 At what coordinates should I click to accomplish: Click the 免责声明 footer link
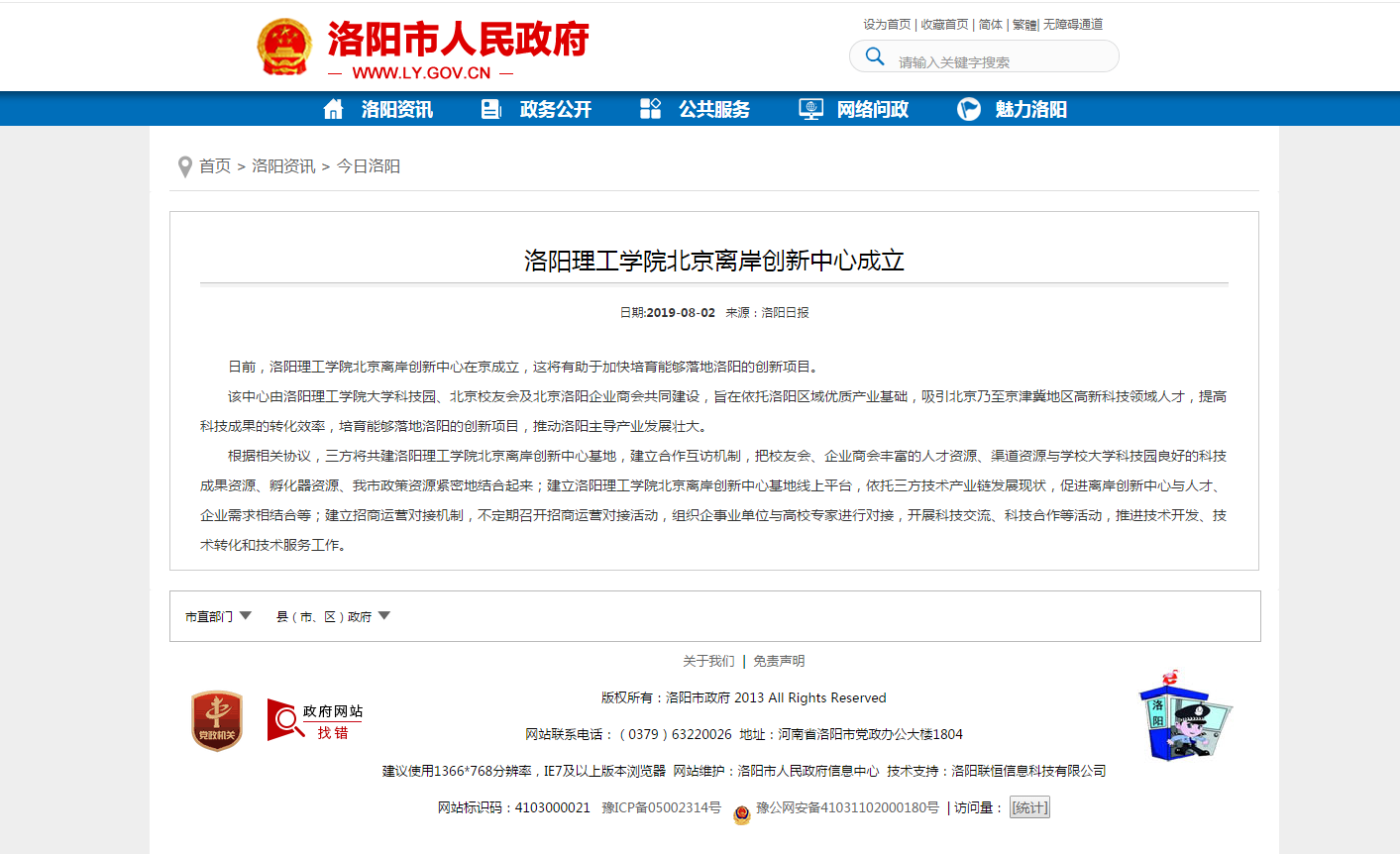click(x=779, y=661)
